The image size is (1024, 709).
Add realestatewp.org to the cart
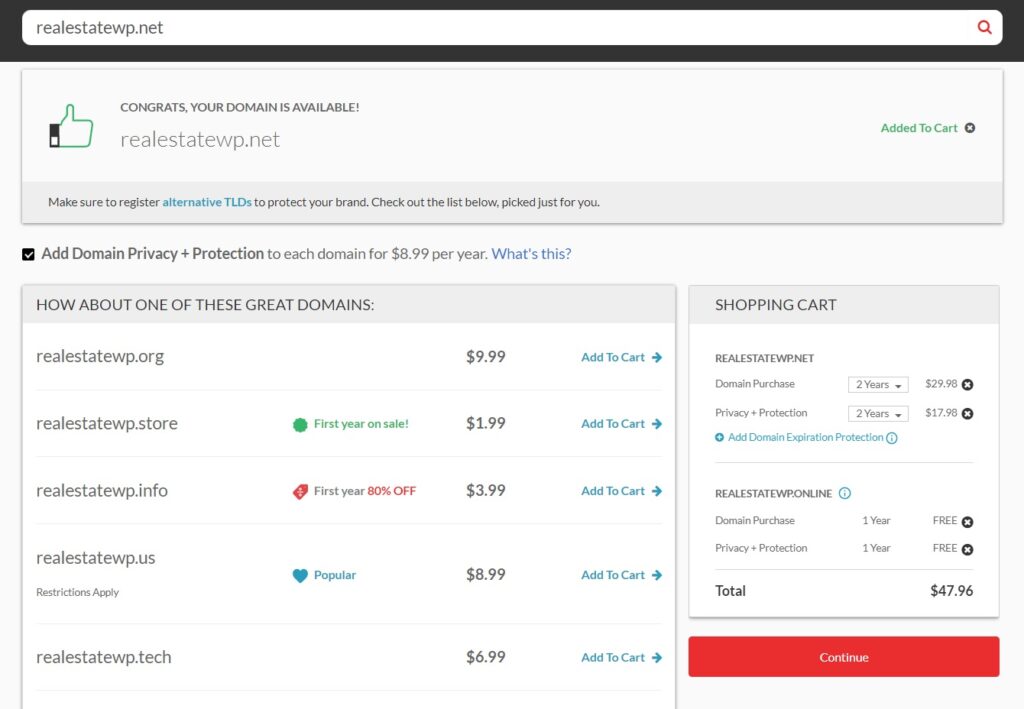tap(613, 356)
